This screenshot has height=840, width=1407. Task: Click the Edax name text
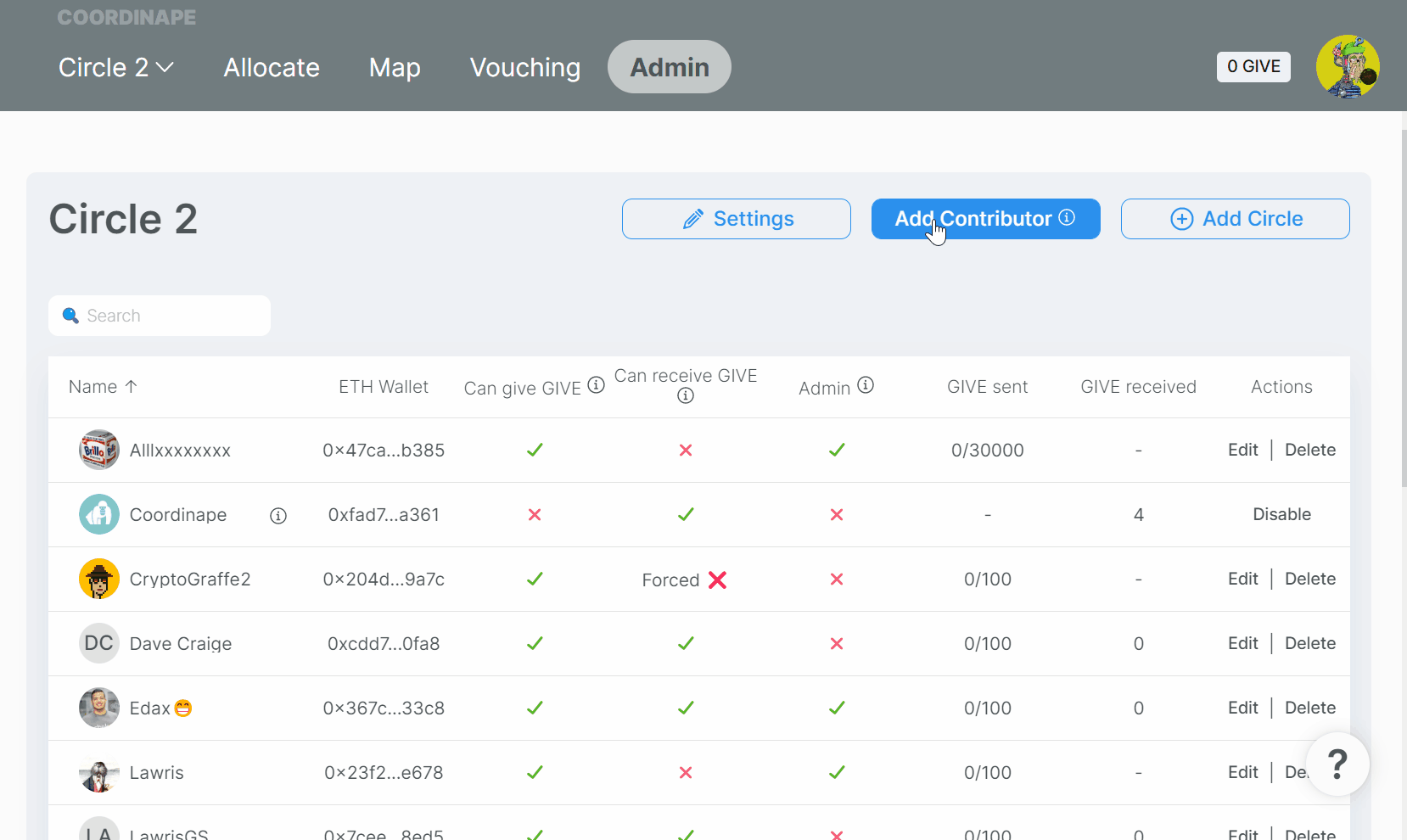click(150, 708)
